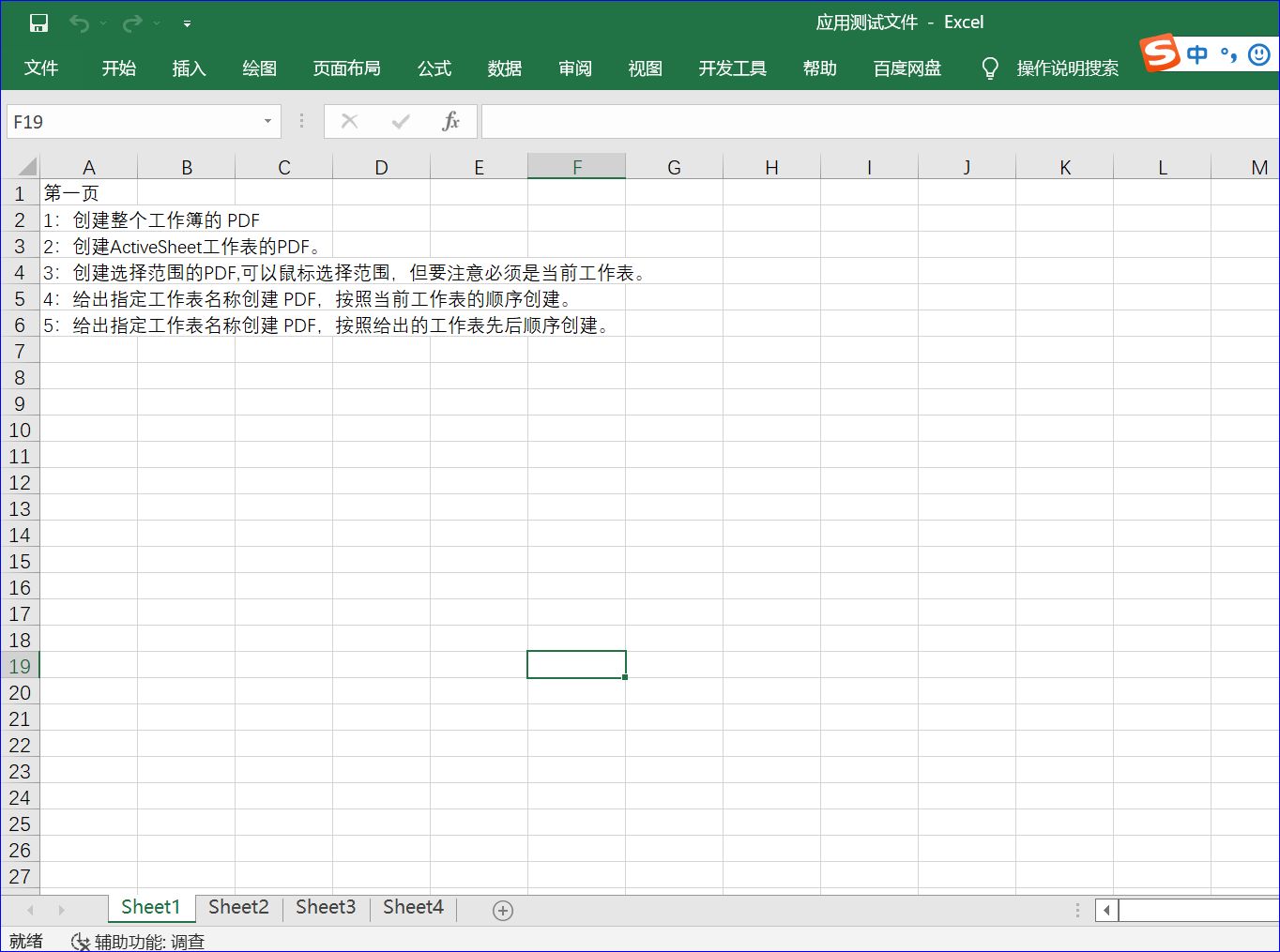The width and height of the screenshot is (1280, 952).
Task: Select column F header
Action: 577,167
